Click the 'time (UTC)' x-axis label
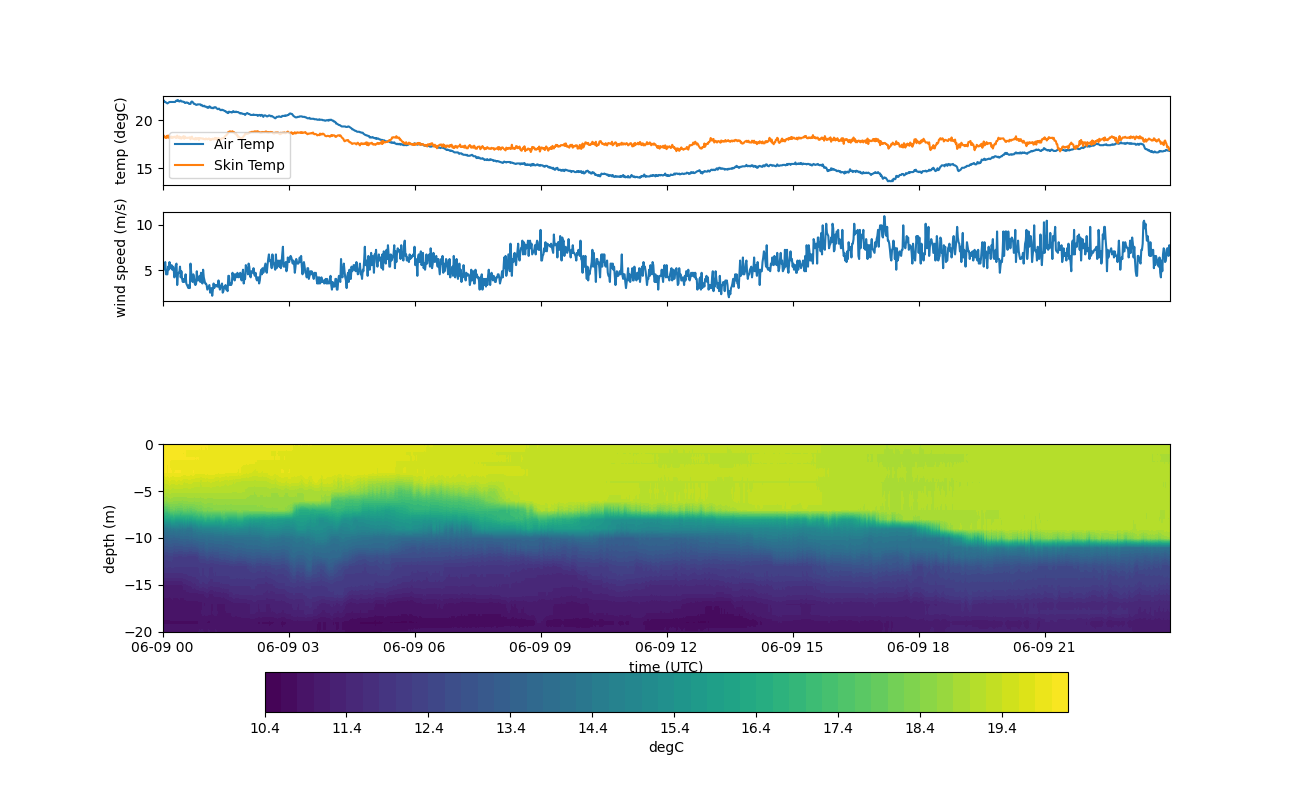1300x800 pixels. coord(666,667)
